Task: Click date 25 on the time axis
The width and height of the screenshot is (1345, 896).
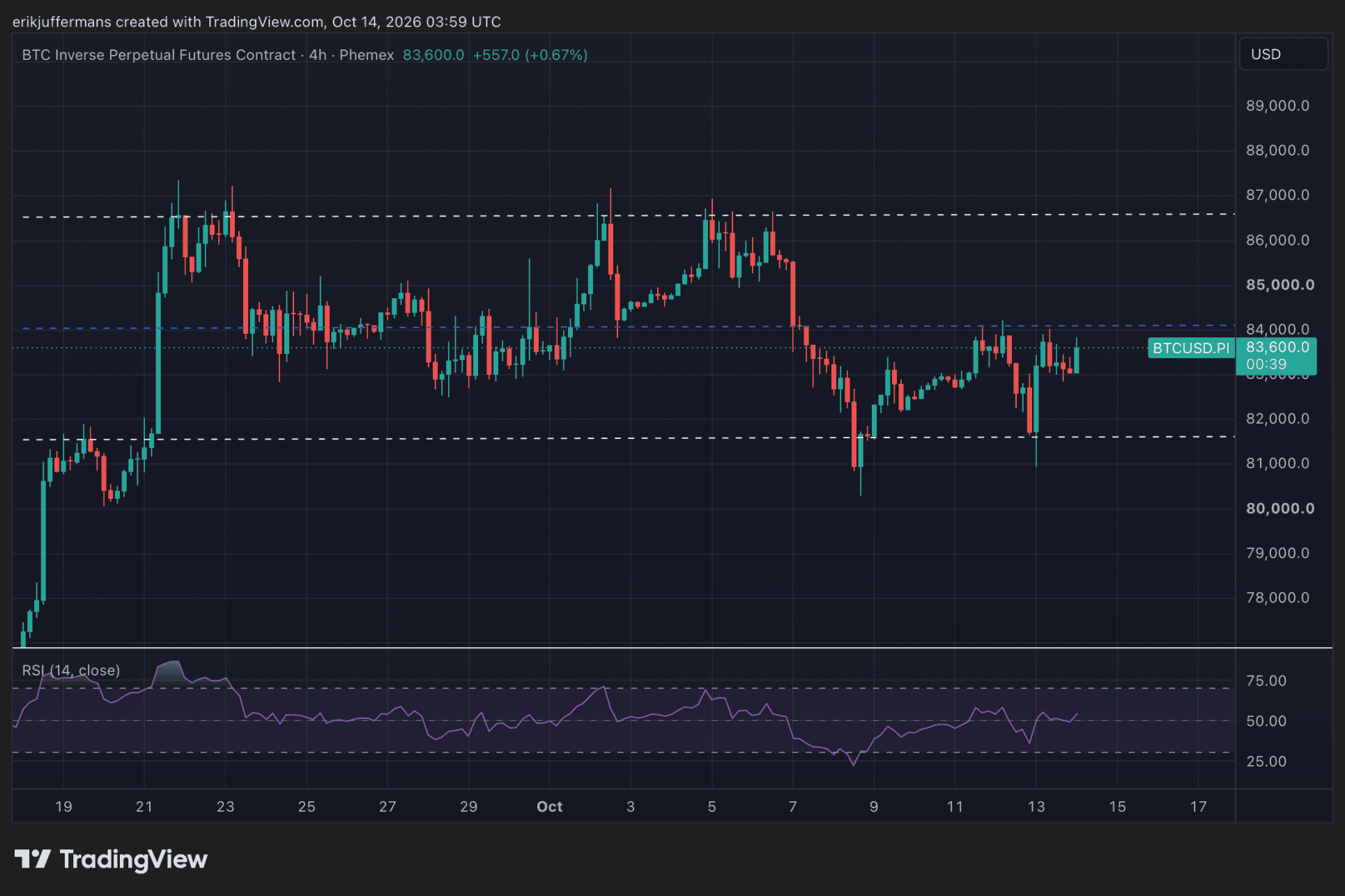Action: (x=307, y=807)
